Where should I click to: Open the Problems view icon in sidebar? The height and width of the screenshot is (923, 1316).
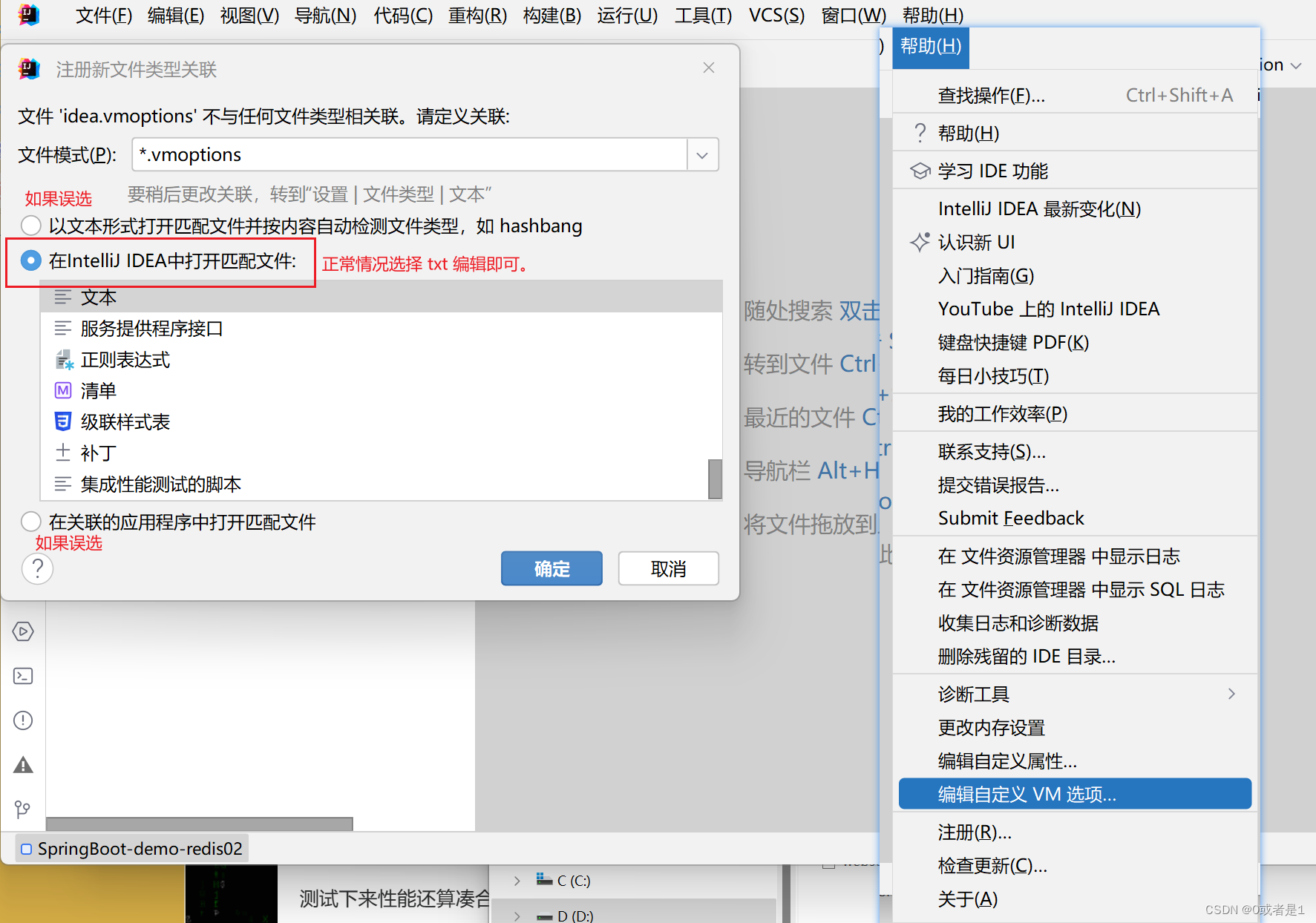(x=23, y=720)
